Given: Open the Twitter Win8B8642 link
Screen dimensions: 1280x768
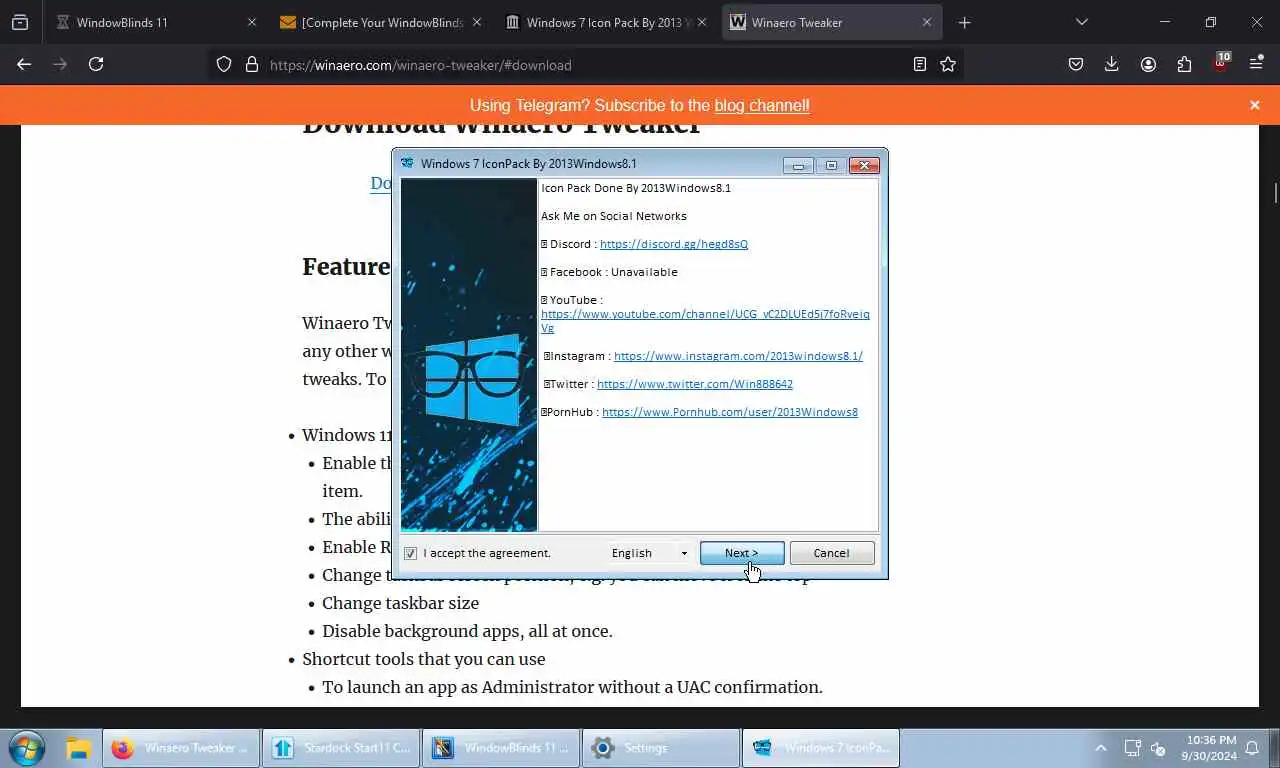Looking at the screenshot, I should pos(695,384).
